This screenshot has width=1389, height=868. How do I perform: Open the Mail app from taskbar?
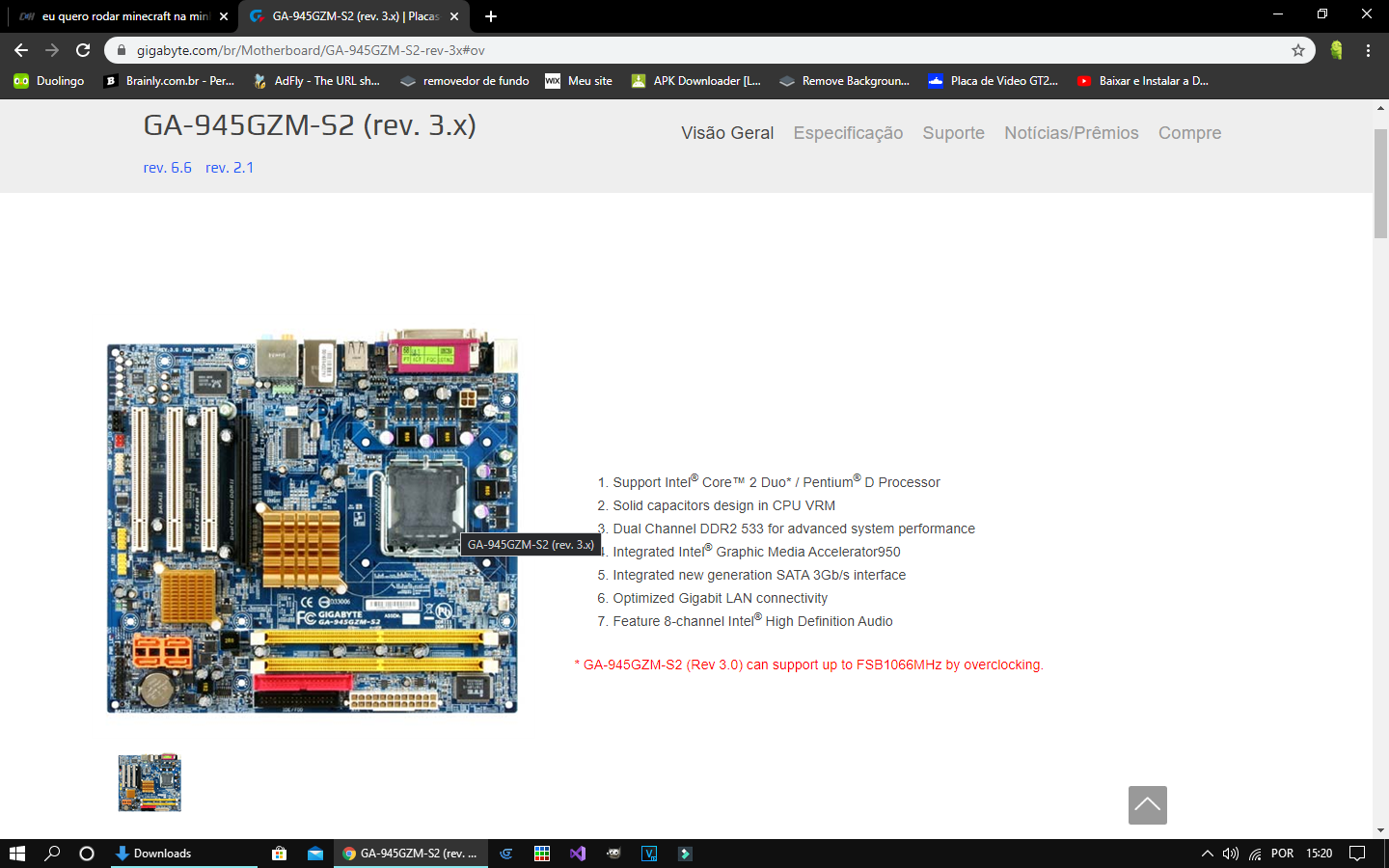[x=315, y=854]
